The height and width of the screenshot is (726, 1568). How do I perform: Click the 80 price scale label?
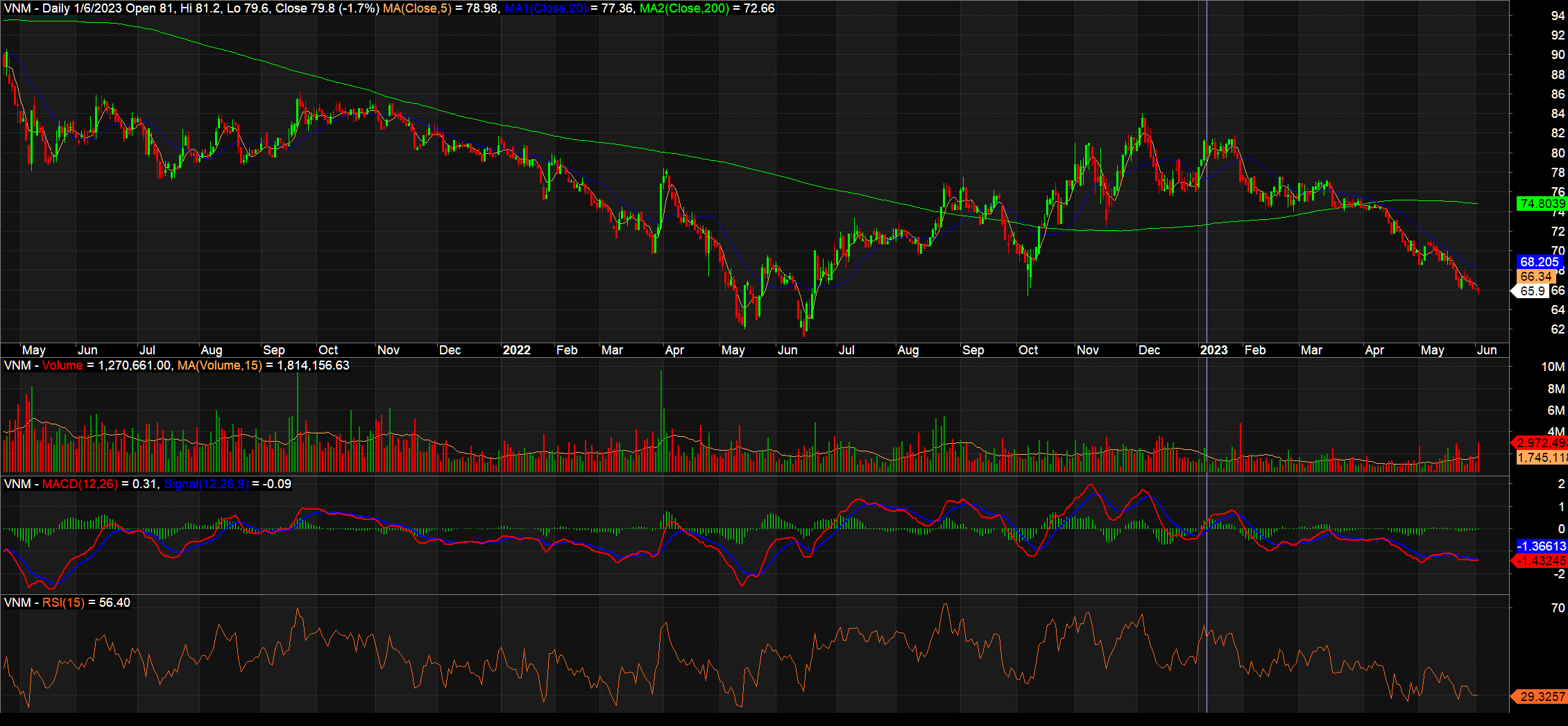pyautogui.click(x=1558, y=153)
